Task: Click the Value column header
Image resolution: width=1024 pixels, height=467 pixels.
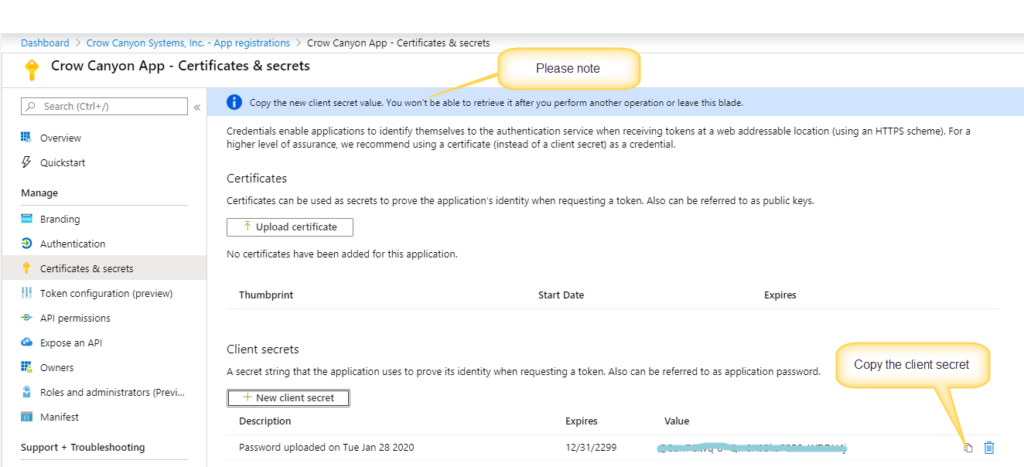Action: tap(677, 421)
